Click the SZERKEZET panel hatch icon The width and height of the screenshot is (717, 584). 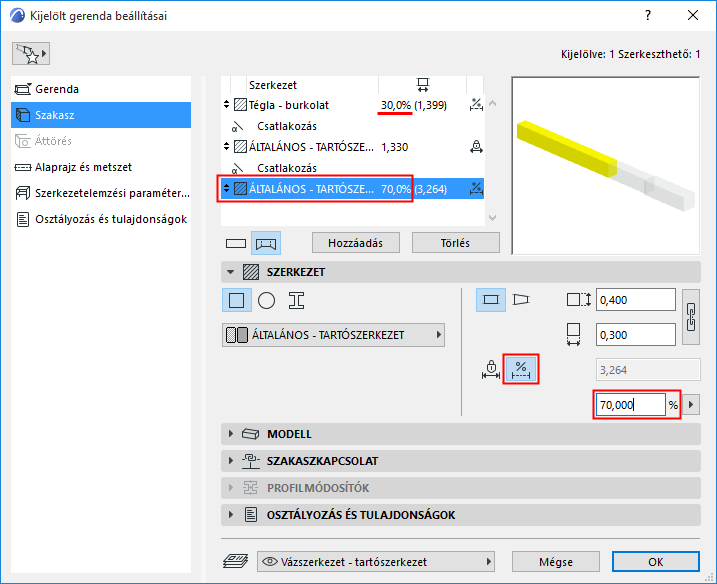(251, 272)
